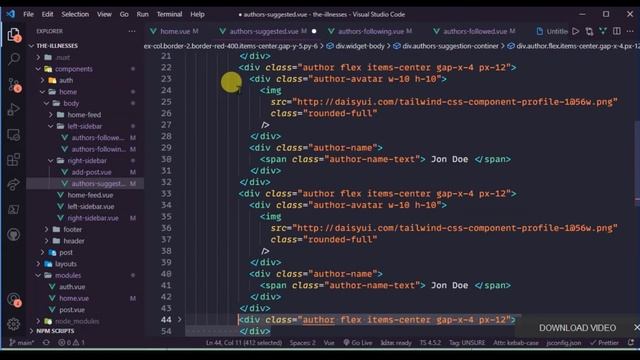Open auth.vue in modules
The image size is (640, 360).
(72, 287)
